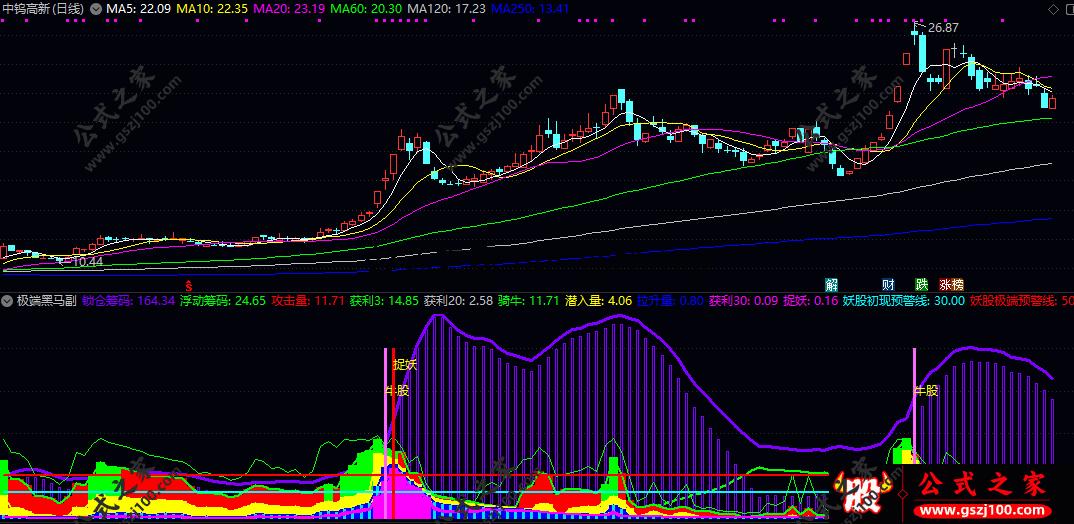Expand the 极端黑马副 indicator menu arrow

(x=8, y=300)
